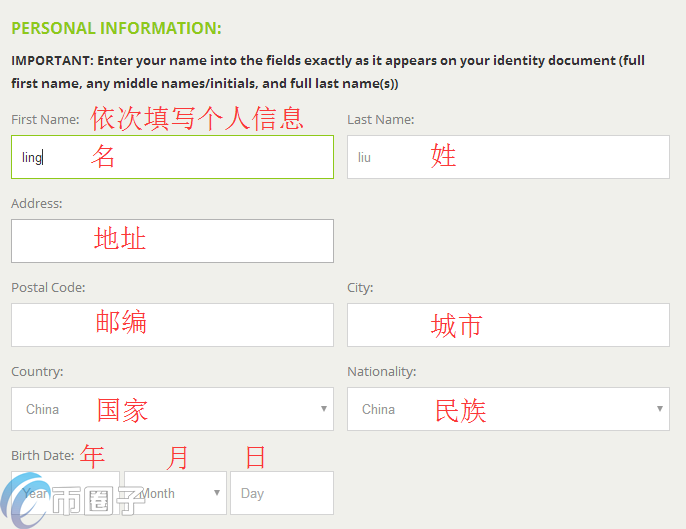
Task: Click the First Name field containing ling
Action: [172, 157]
